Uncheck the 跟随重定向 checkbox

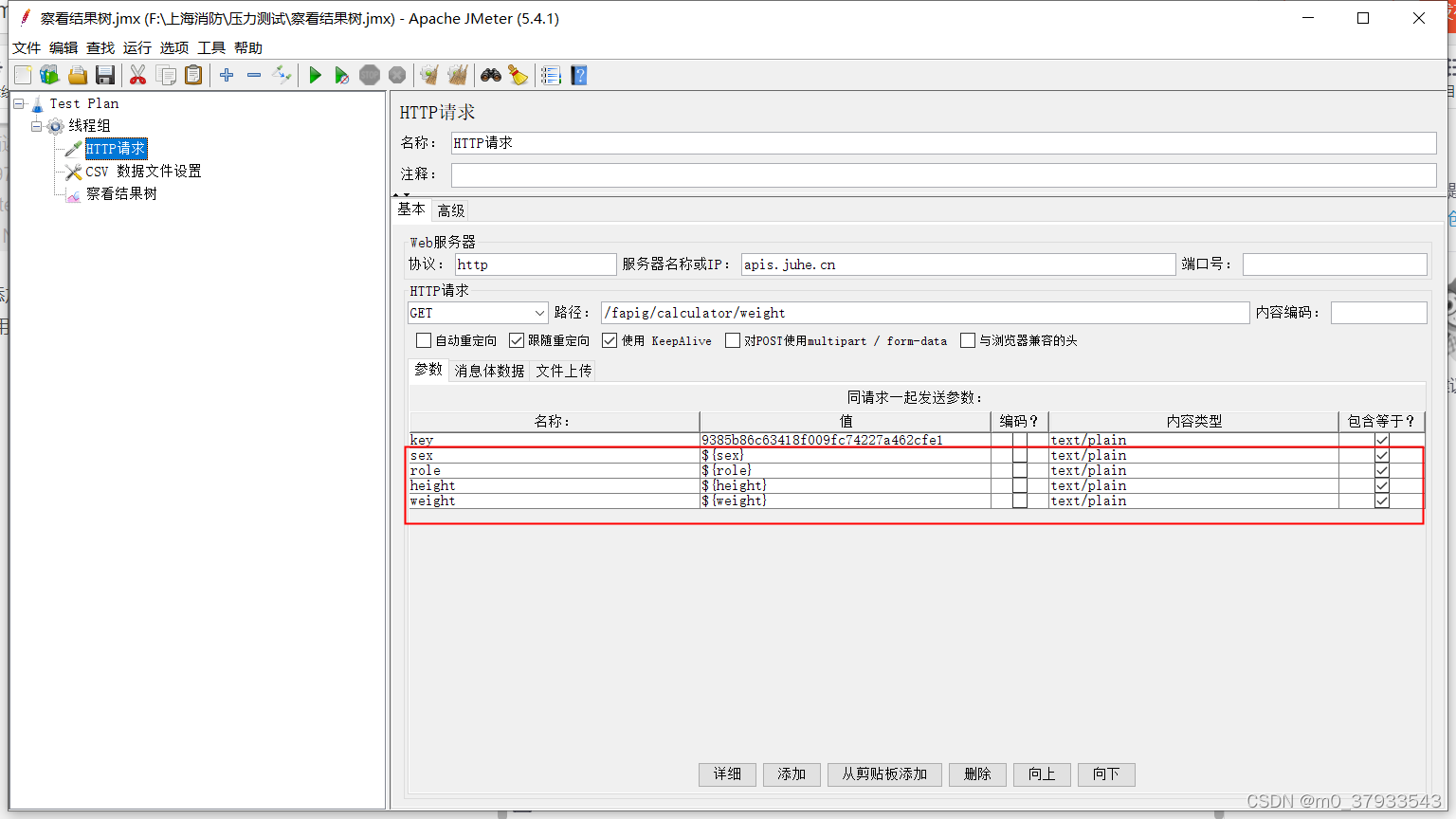517,340
